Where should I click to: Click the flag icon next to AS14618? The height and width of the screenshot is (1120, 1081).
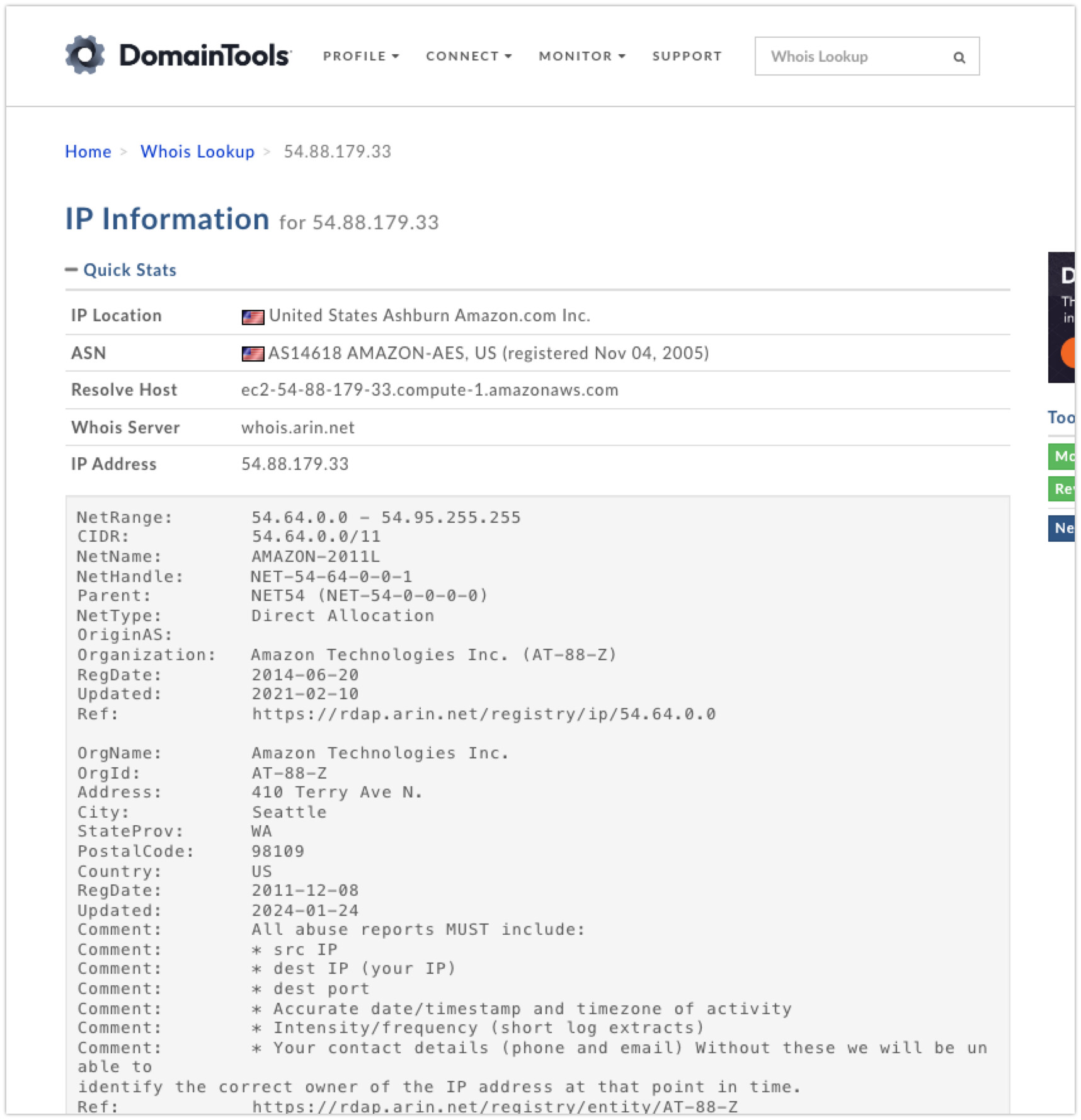(x=253, y=354)
